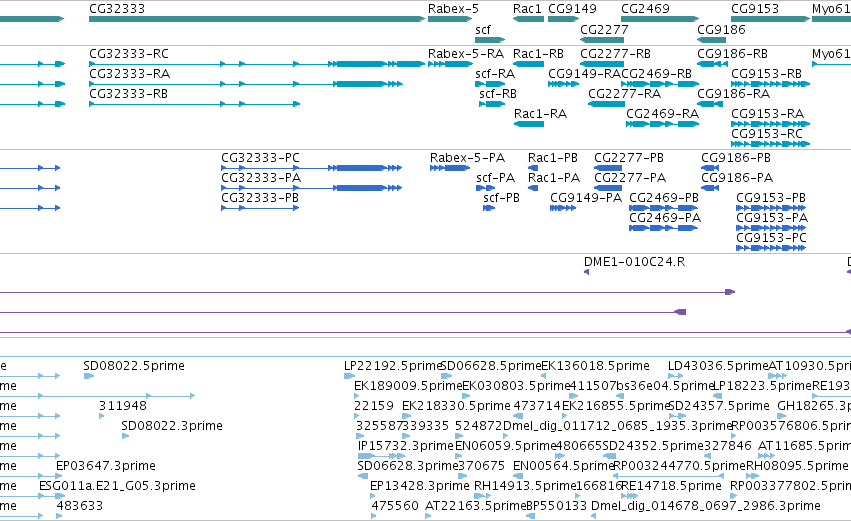Select protein CG9153-PB
The width and height of the screenshot is (851, 521).
(770, 198)
